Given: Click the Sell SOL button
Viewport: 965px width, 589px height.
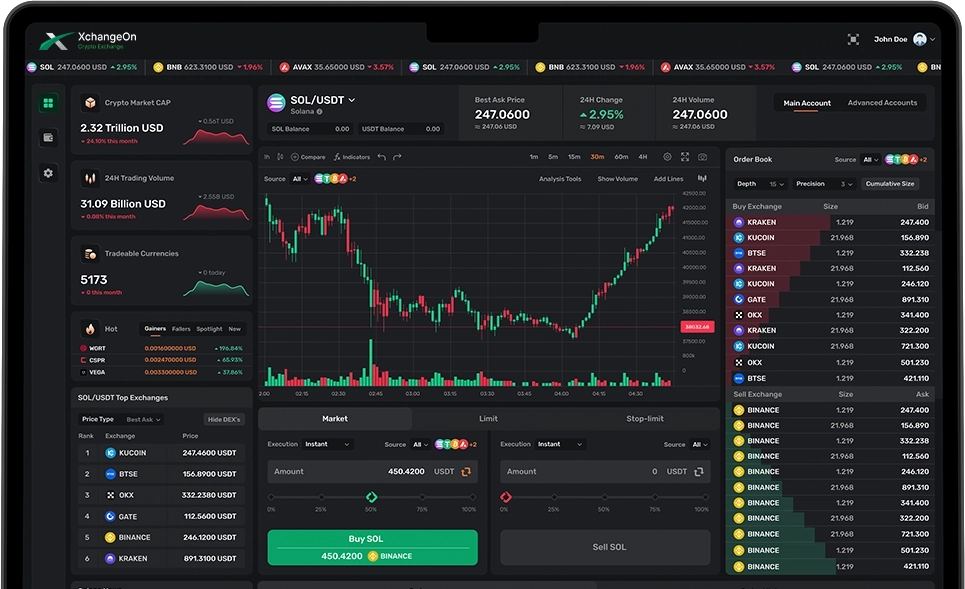Looking at the screenshot, I should [605, 547].
